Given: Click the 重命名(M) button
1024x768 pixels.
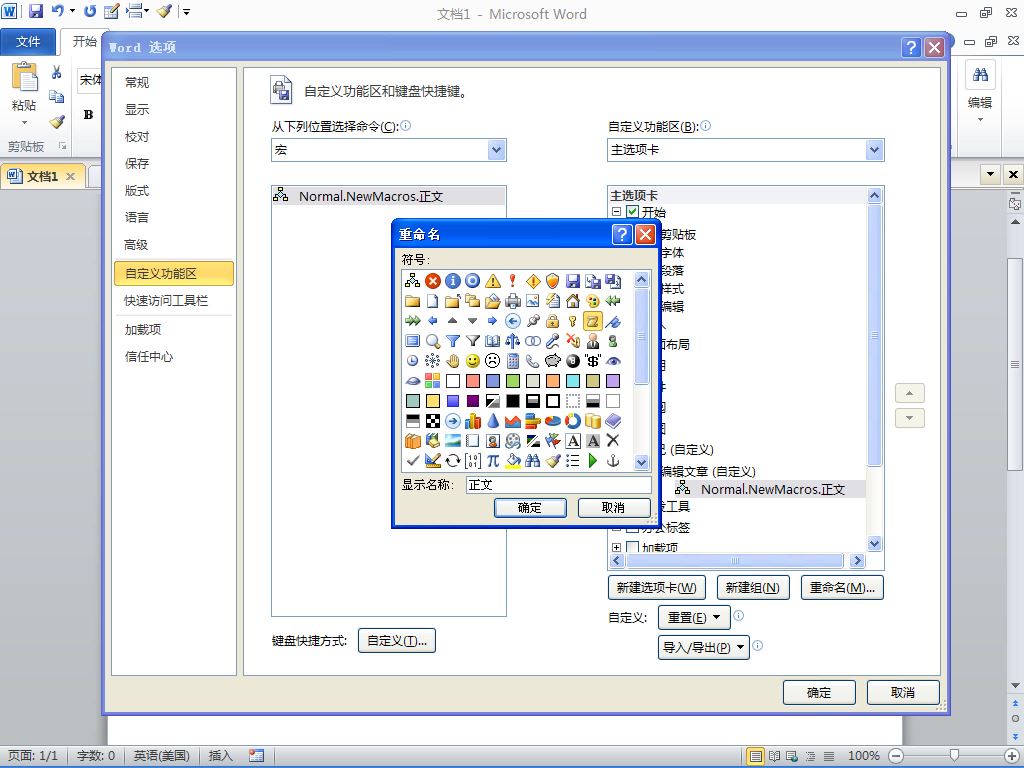Looking at the screenshot, I should click(x=842, y=588).
